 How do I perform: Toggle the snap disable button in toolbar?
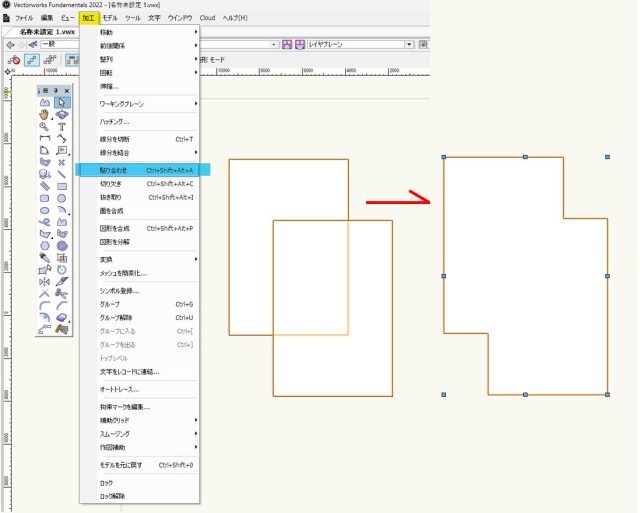(x=15, y=60)
